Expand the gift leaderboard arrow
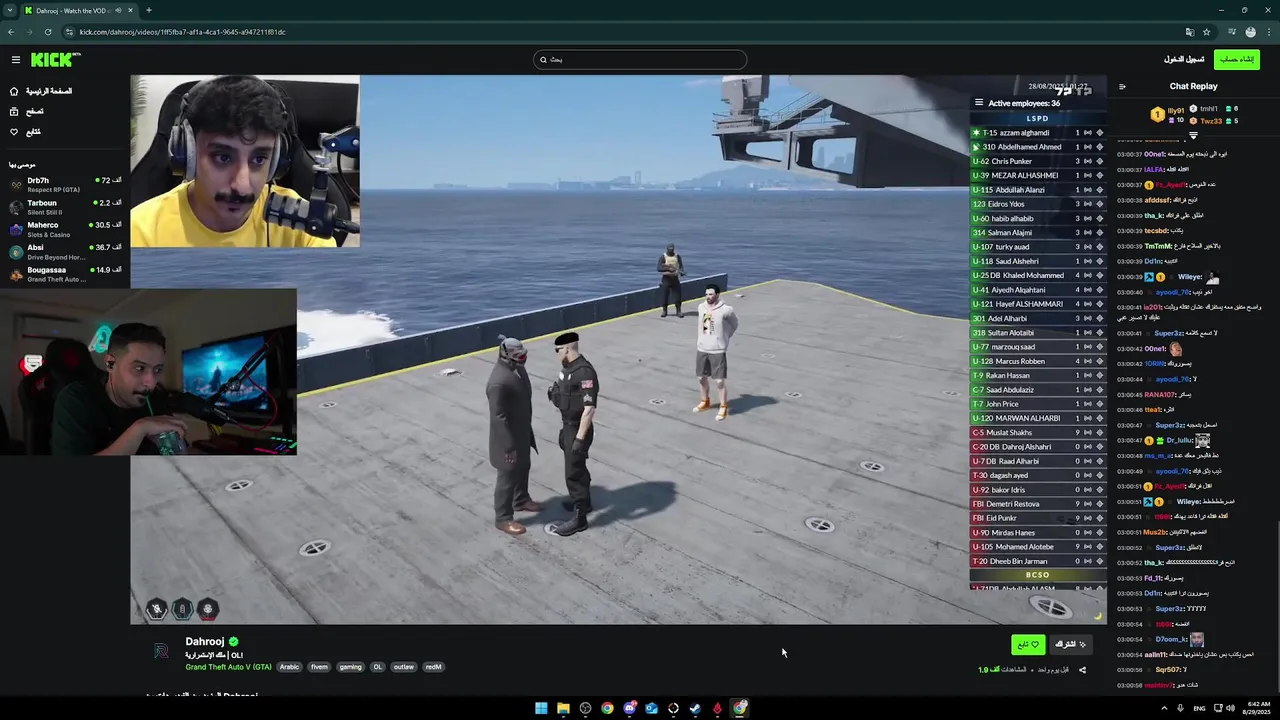The image size is (1280, 720). click(1193, 135)
